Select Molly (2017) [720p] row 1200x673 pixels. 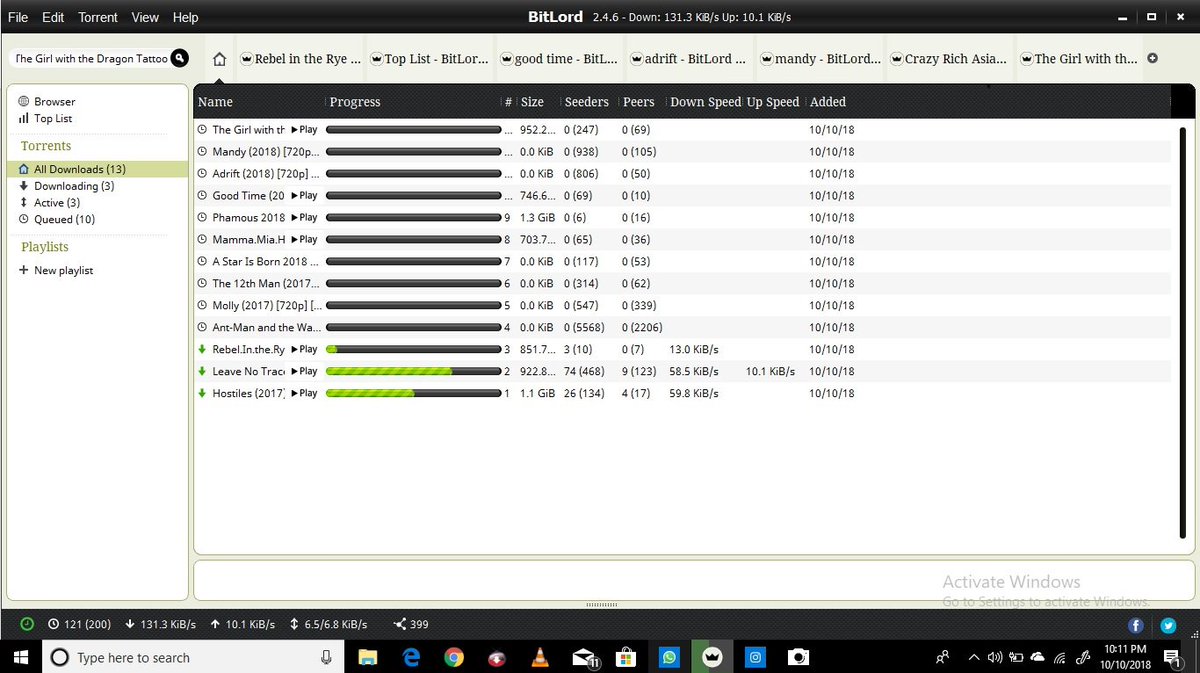[682, 306]
